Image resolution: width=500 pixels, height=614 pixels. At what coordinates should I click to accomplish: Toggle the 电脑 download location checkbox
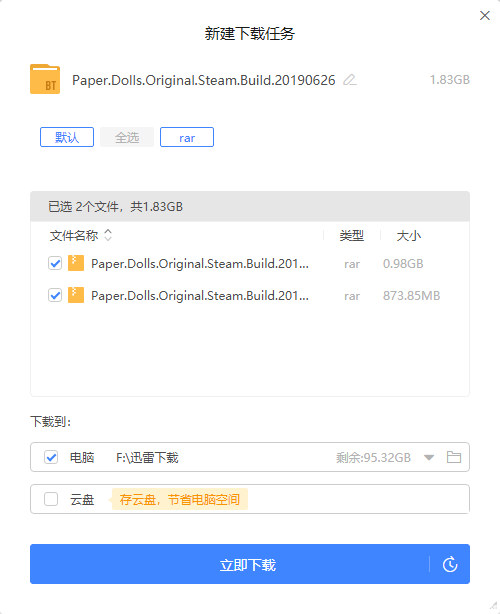[x=51, y=457]
